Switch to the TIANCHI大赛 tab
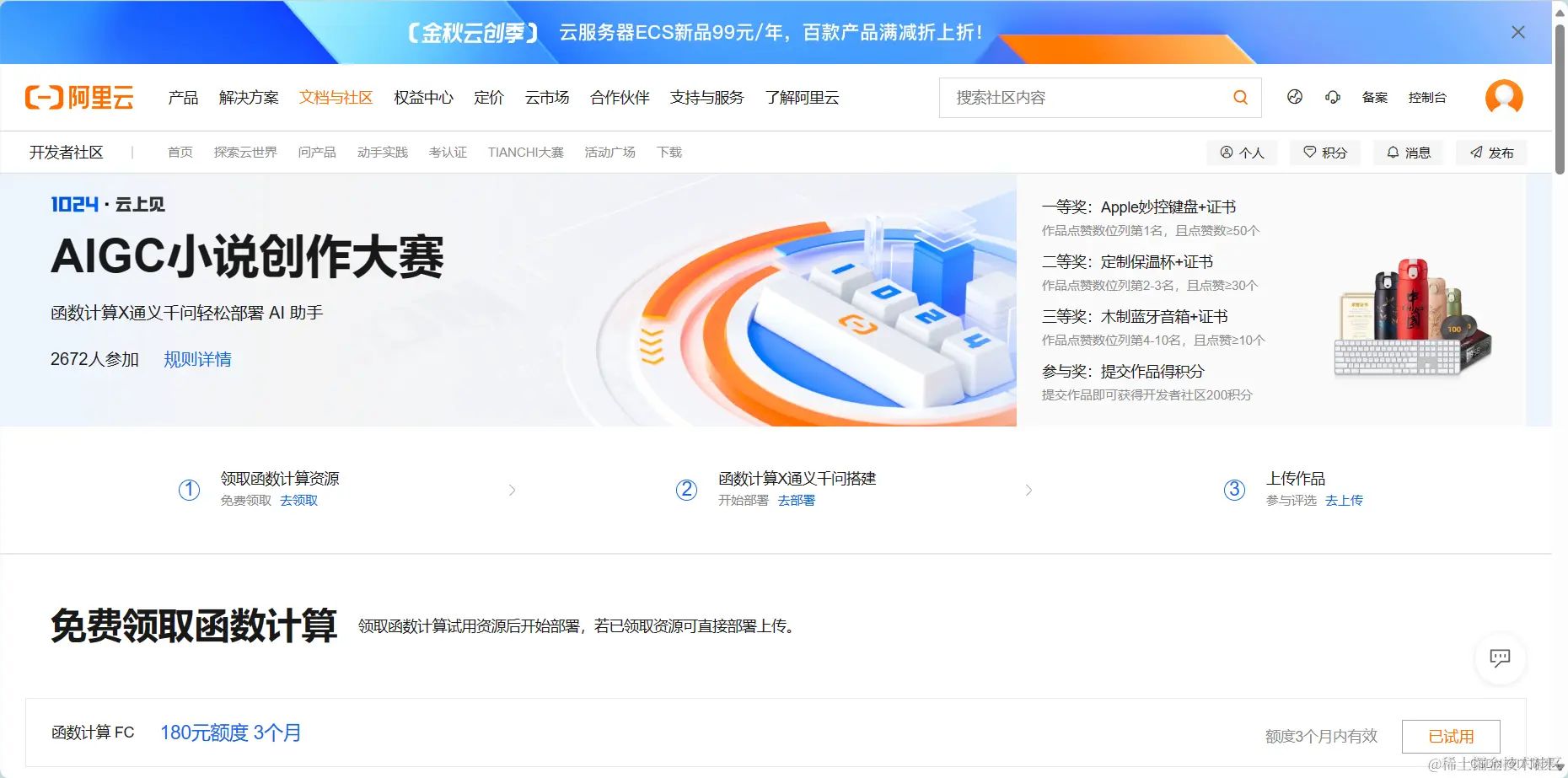The width and height of the screenshot is (1568, 778). tap(525, 152)
